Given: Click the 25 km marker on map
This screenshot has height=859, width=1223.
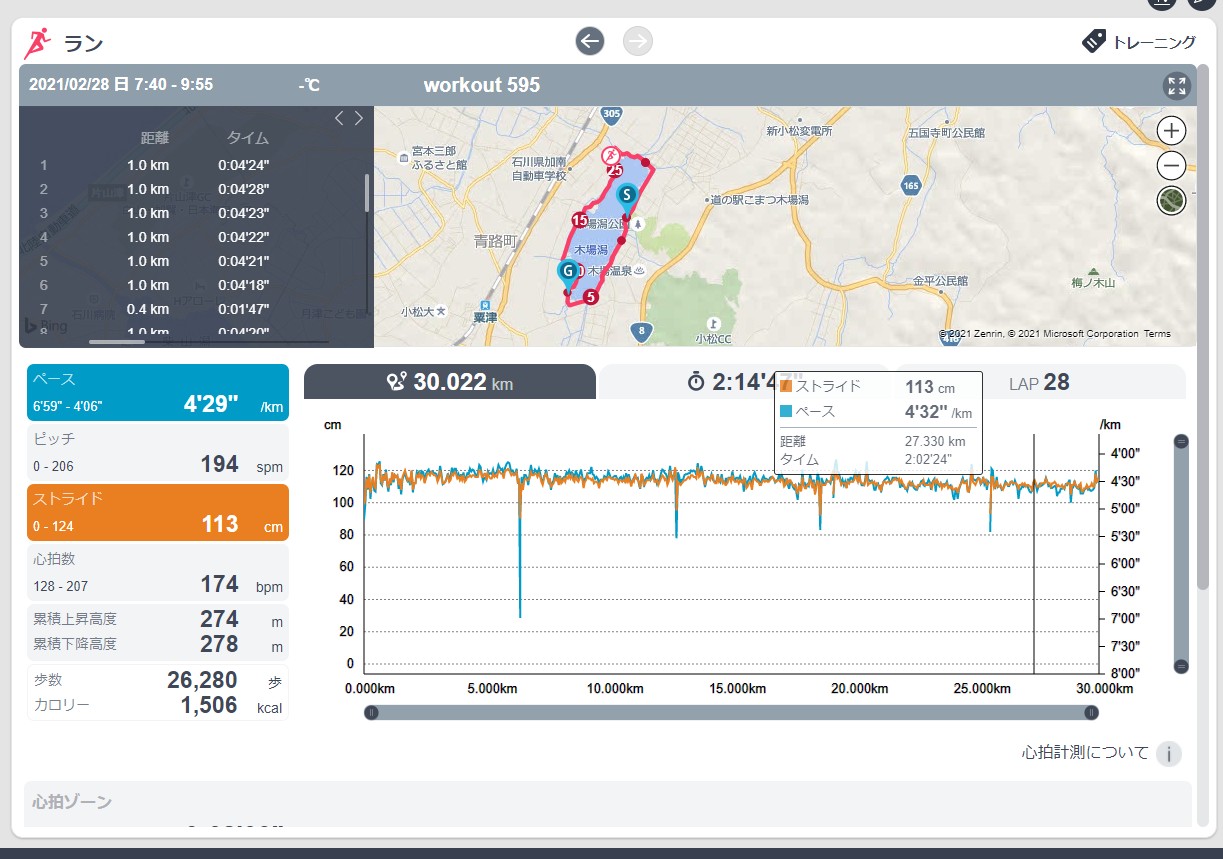Looking at the screenshot, I should tap(615, 171).
